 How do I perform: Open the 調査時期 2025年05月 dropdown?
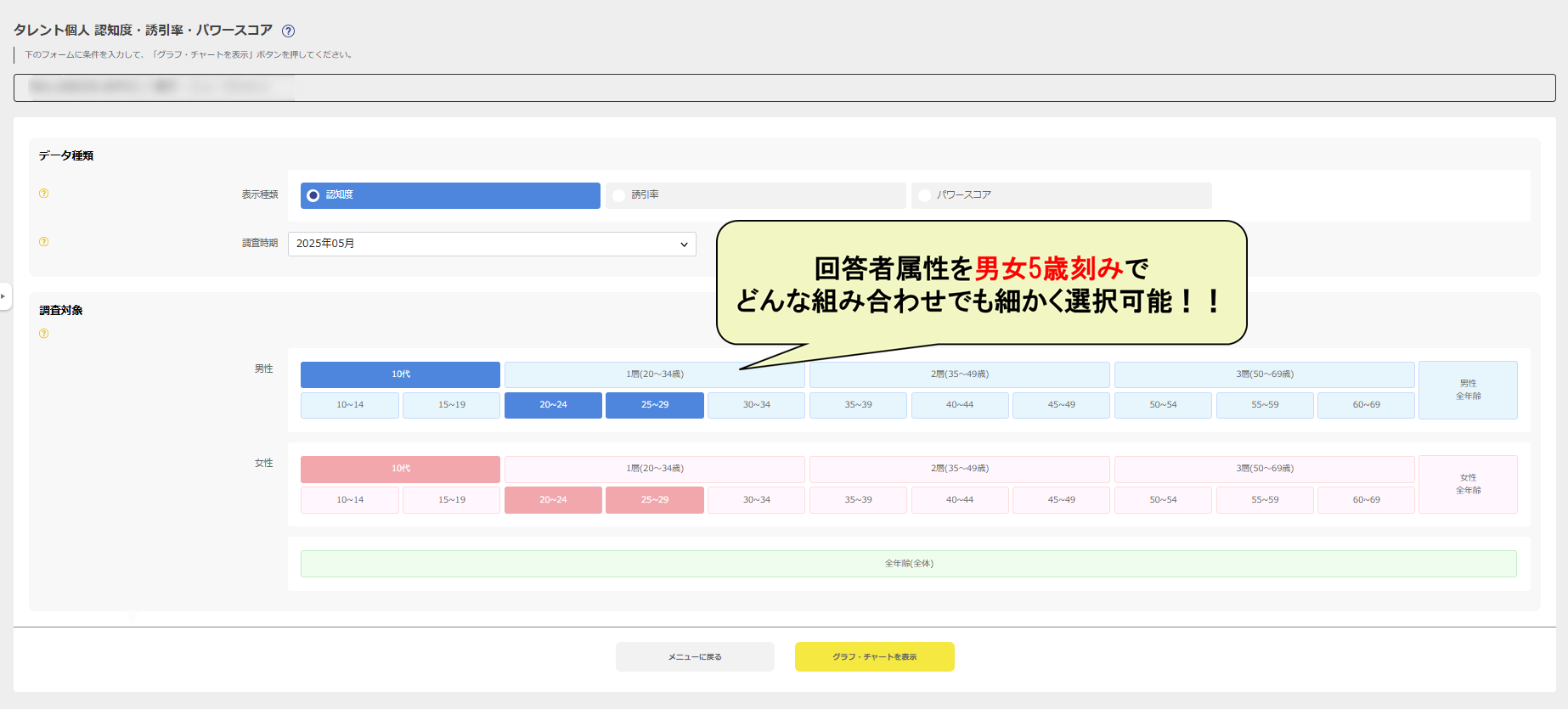pos(492,244)
